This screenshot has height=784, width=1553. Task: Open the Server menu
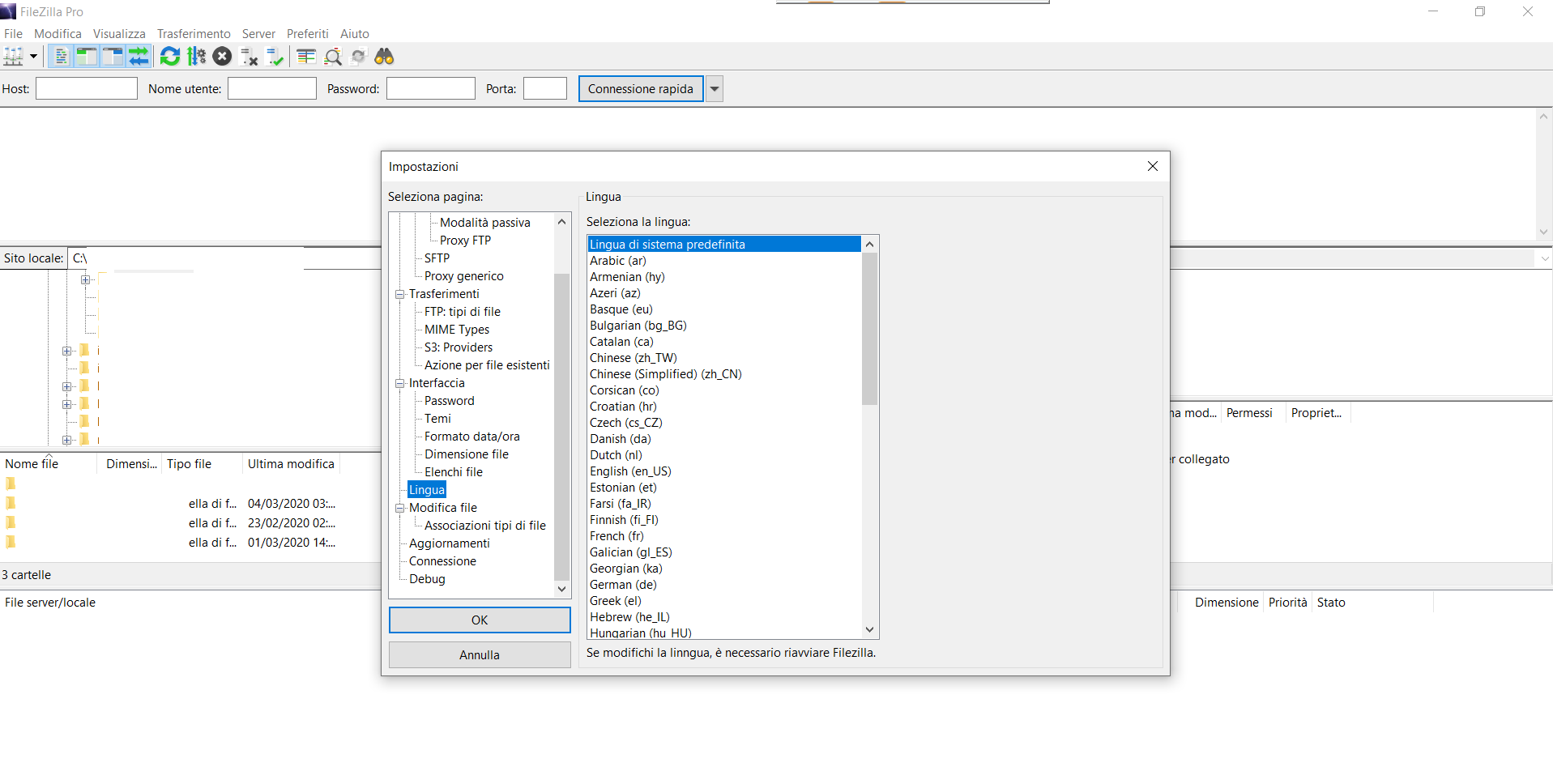pyautogui.click(x=258, y=34)
